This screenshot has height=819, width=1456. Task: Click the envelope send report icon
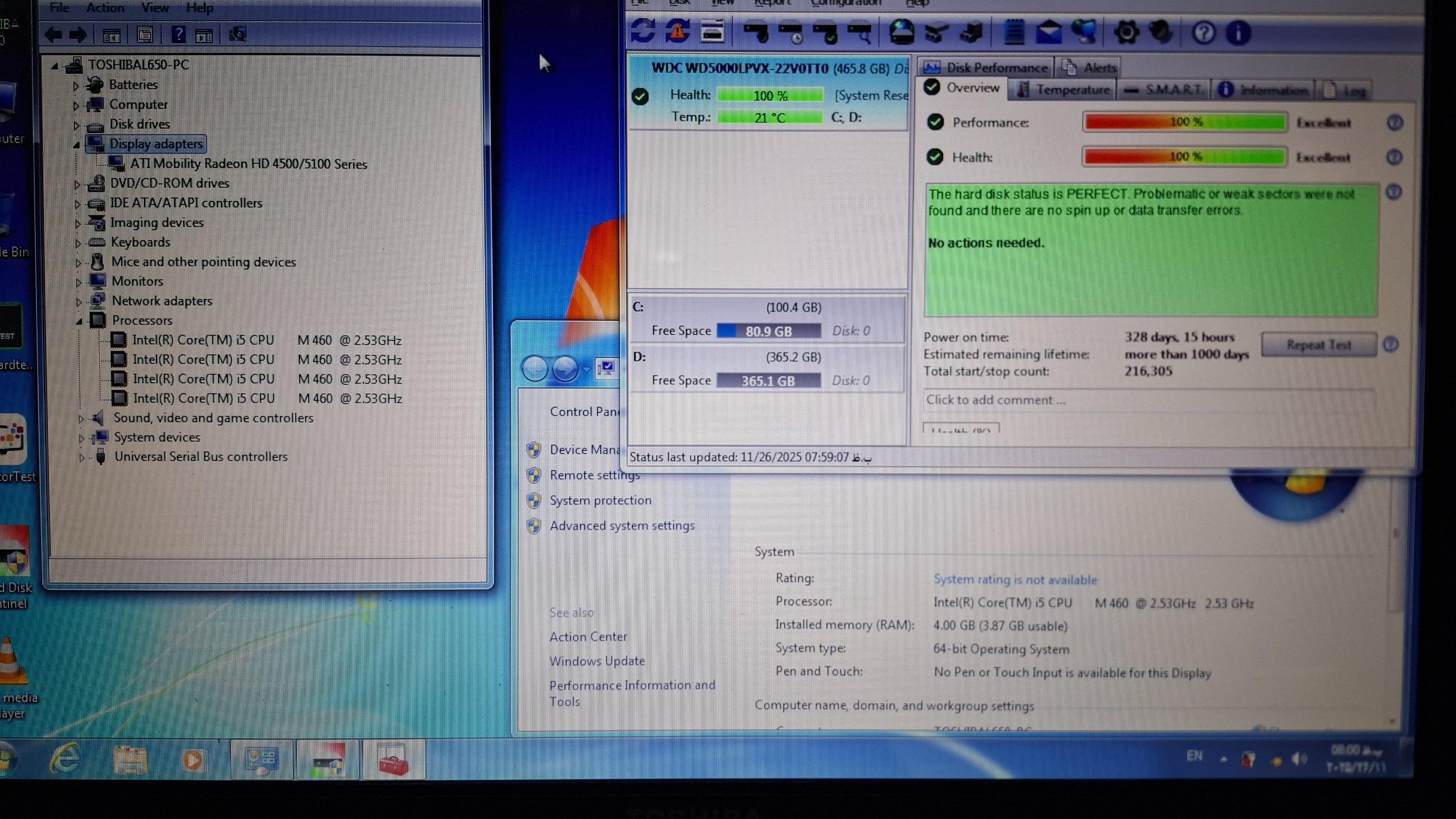point(1049,32)
